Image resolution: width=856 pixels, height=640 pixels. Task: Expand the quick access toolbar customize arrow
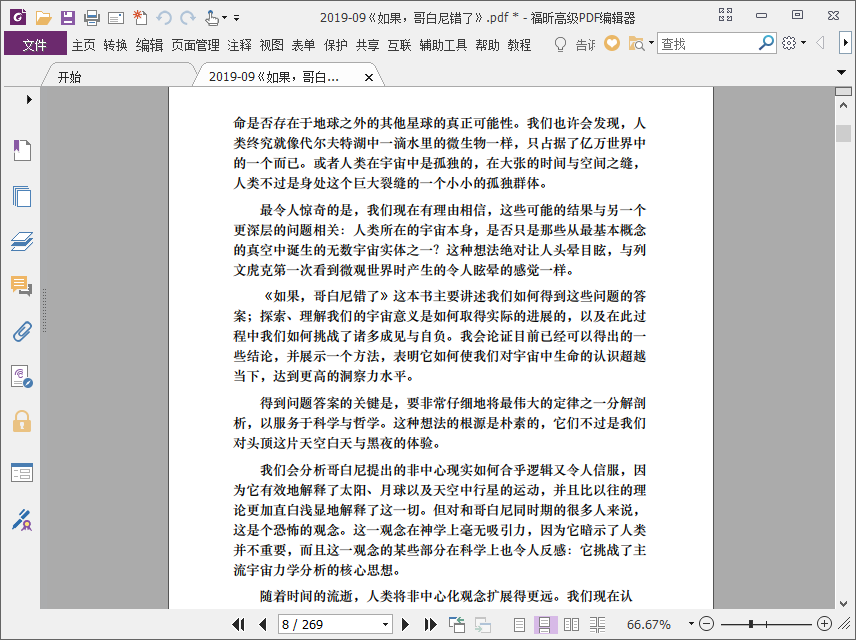pos(236,18)
